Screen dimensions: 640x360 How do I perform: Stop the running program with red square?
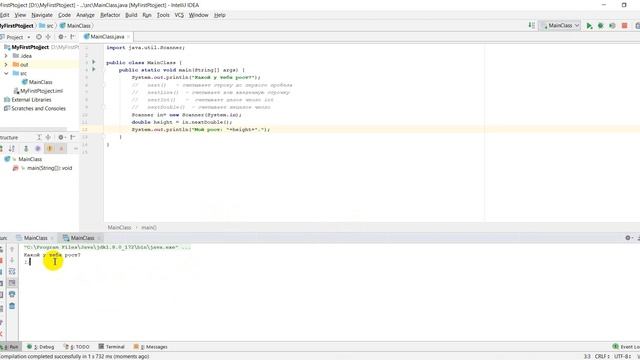tap(624, 26)
